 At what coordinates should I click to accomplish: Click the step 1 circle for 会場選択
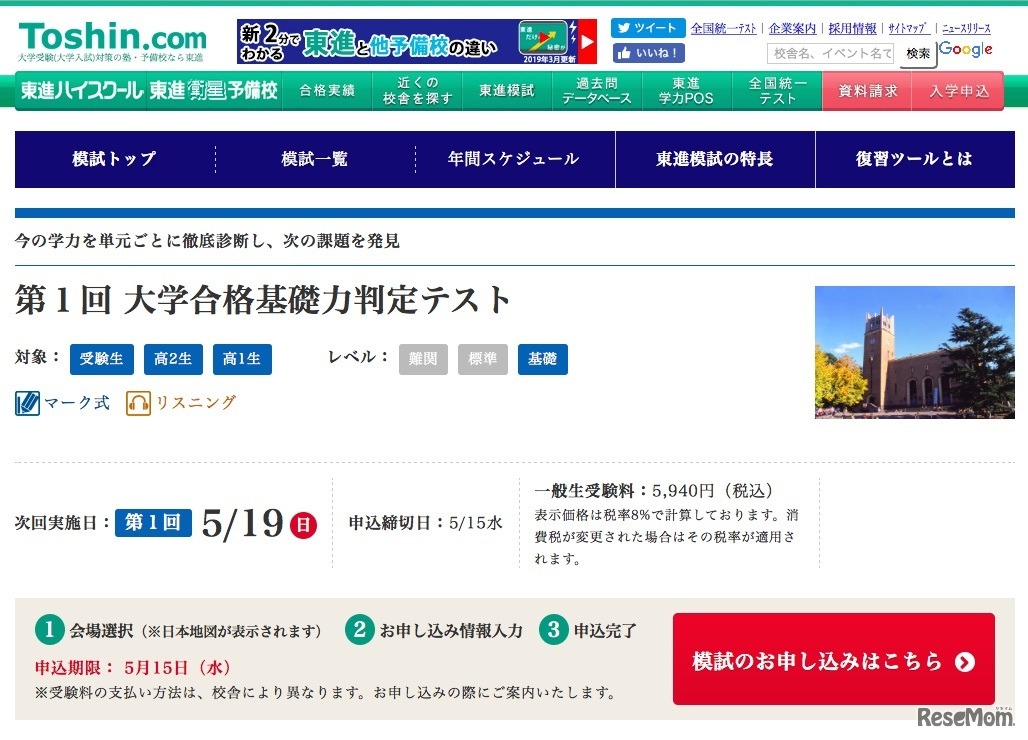tap(48, 629)
